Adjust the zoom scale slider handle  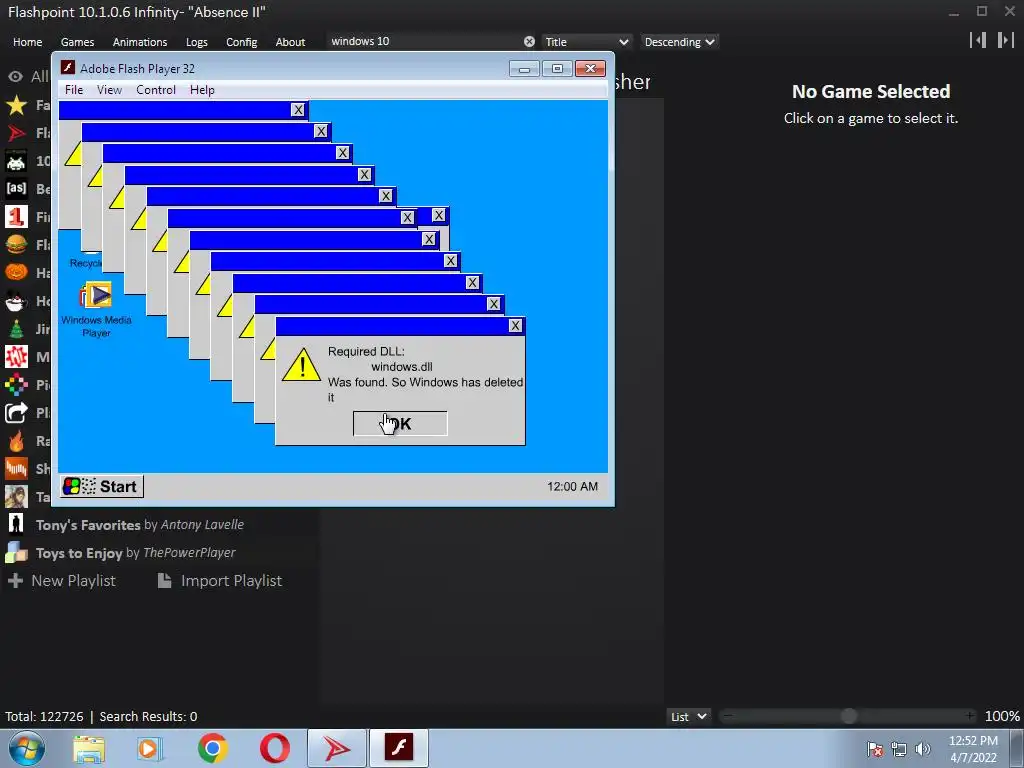(848, 716)
